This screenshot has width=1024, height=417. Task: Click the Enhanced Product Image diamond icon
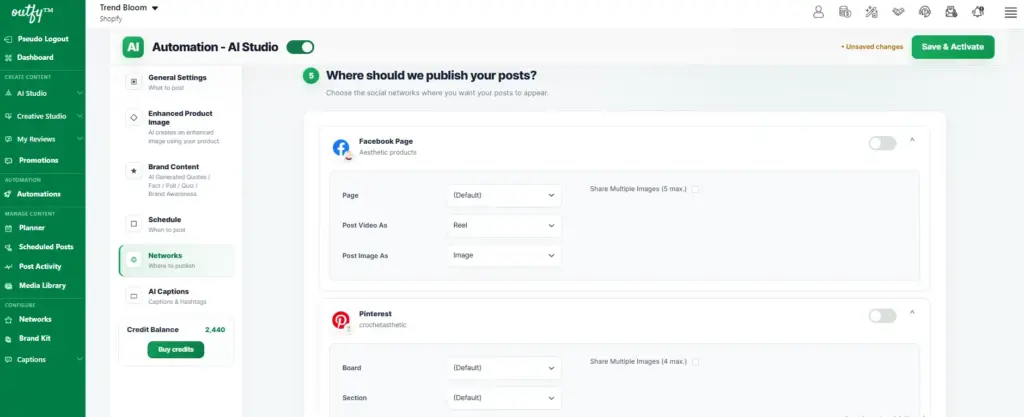pyautogui.click(x=134, y=117)
